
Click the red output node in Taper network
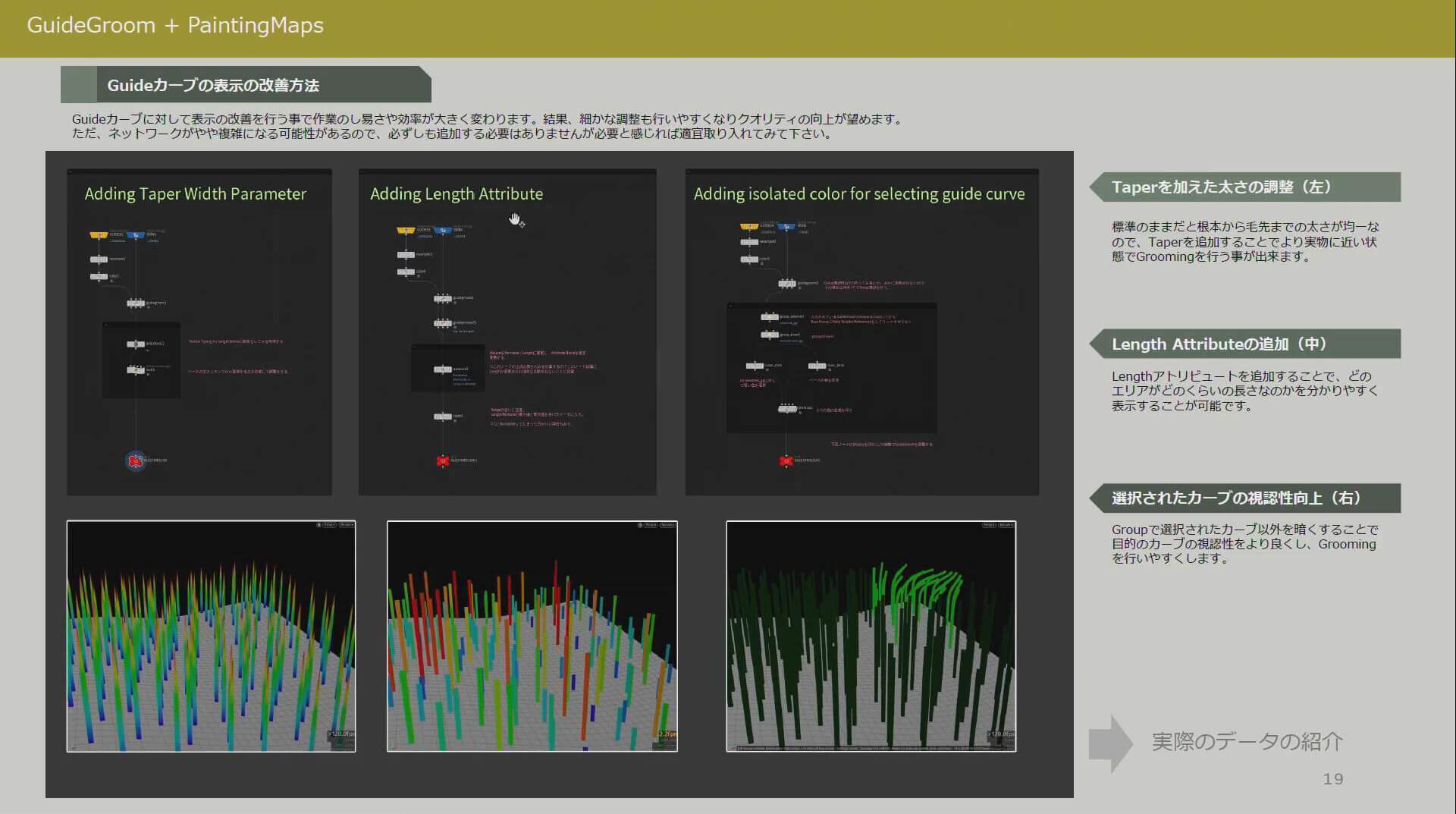coord(135,460)
